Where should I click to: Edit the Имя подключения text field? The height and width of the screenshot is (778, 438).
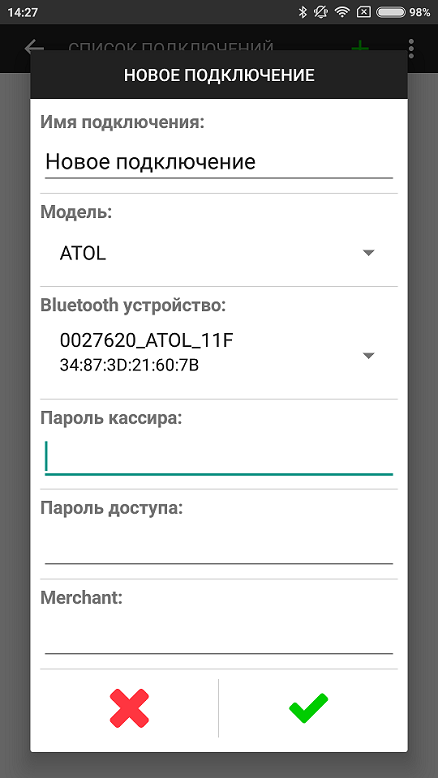[x=219, y=163]
